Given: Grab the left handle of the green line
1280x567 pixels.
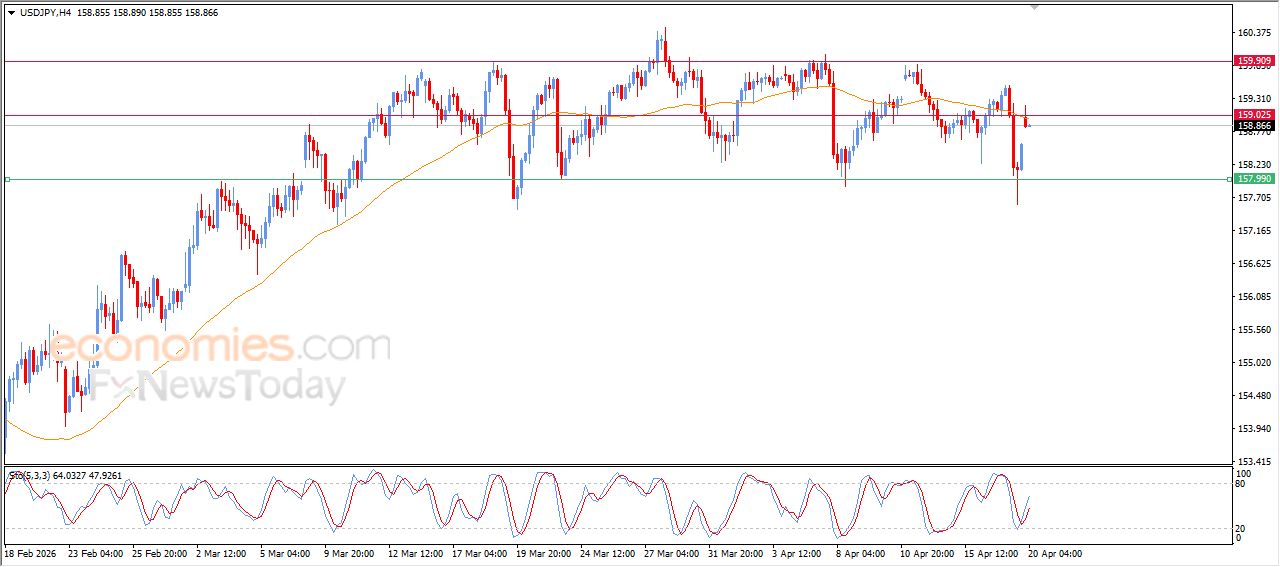Looking at the screenshot, I should tap(7, 180).
